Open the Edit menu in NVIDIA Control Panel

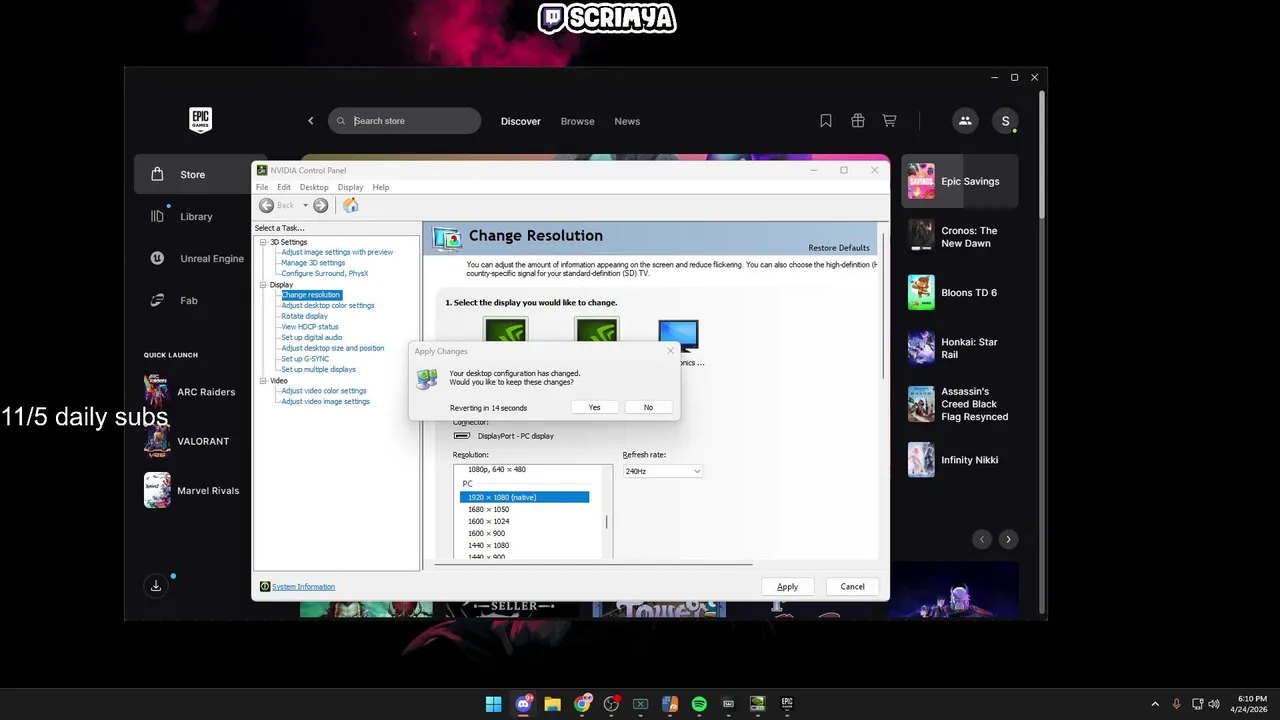click(284, 187)
